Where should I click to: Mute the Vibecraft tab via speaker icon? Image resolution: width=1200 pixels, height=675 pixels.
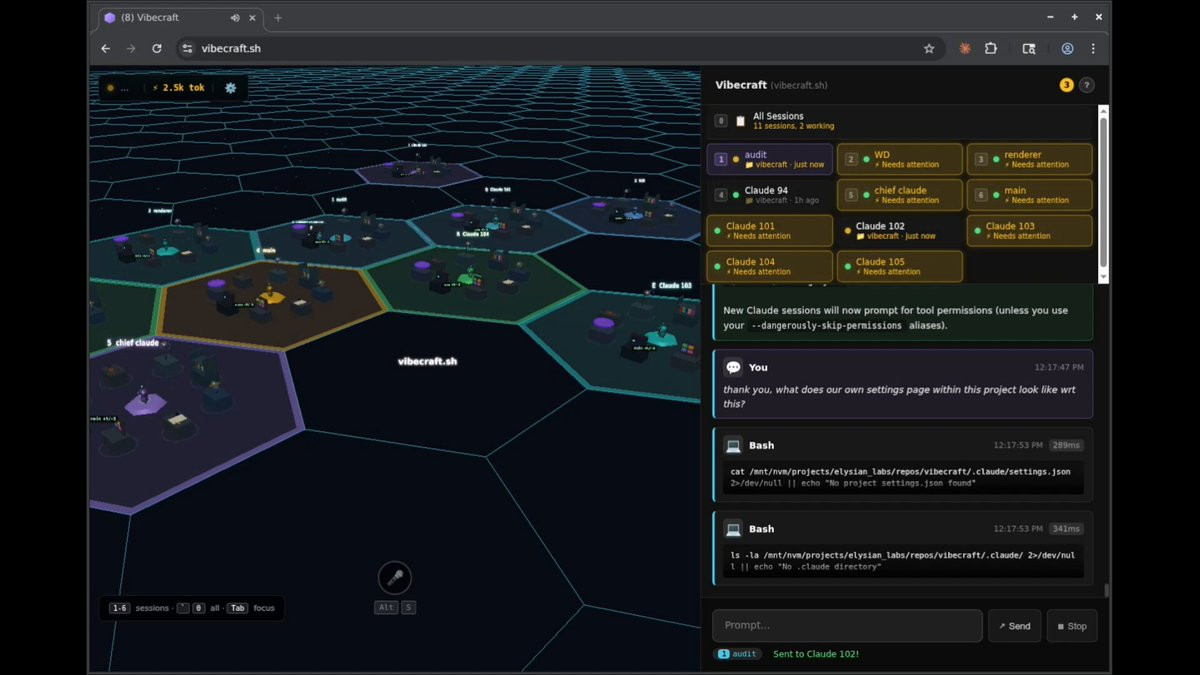[x=235, y=17]
